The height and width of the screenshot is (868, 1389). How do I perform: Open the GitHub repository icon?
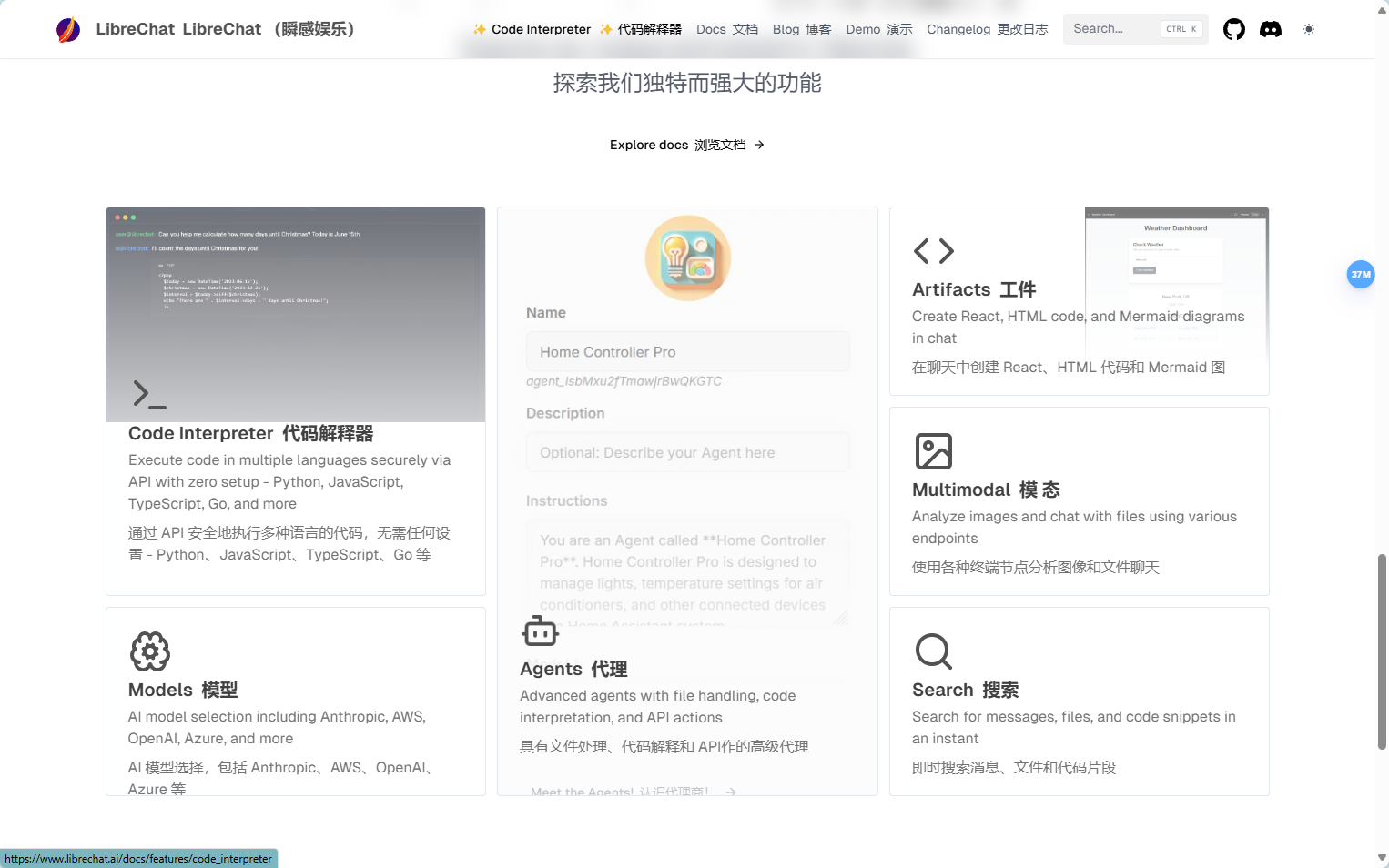(1234, 29)
